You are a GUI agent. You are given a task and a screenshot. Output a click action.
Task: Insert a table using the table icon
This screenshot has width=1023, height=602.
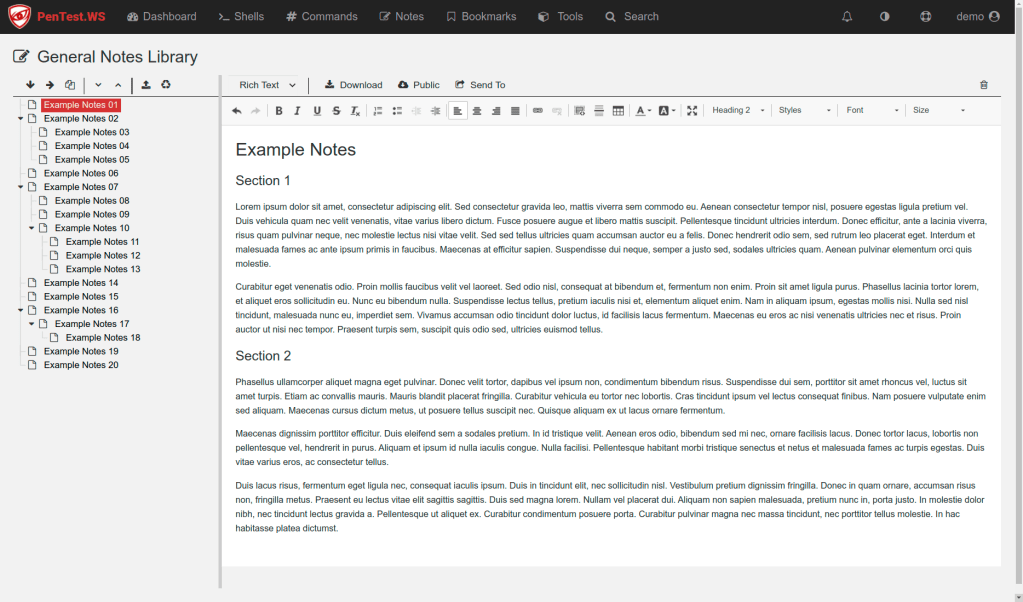click(x=618, y=110)
